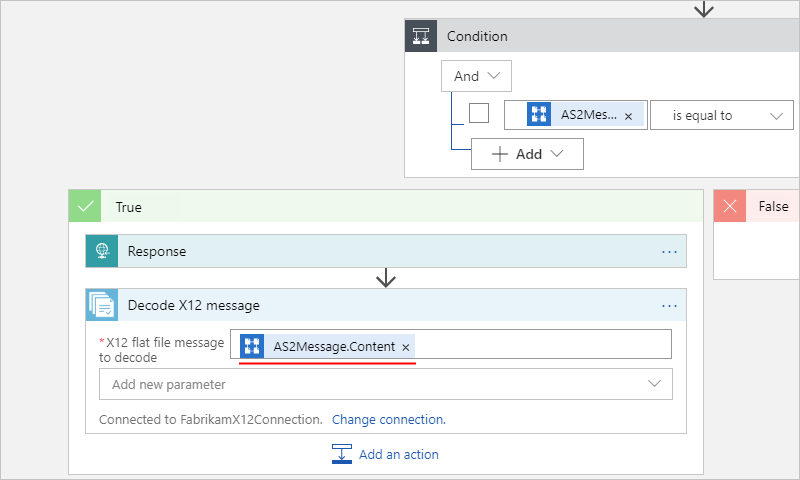Remove the AS2Mes... token from the condition
The height and width of the screenshot is (480, 800).
[x=628, y=116]
